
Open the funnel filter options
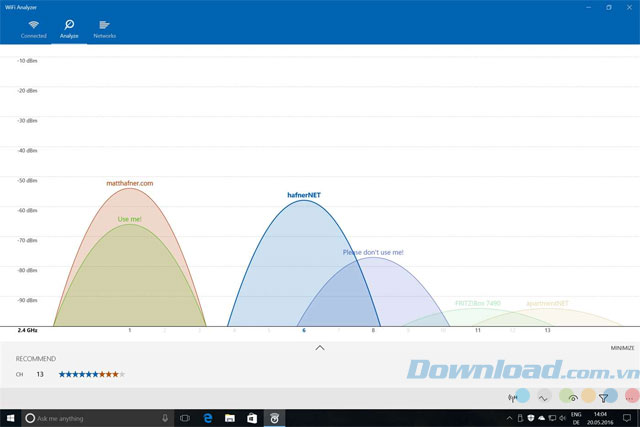[x=603, y=398]
